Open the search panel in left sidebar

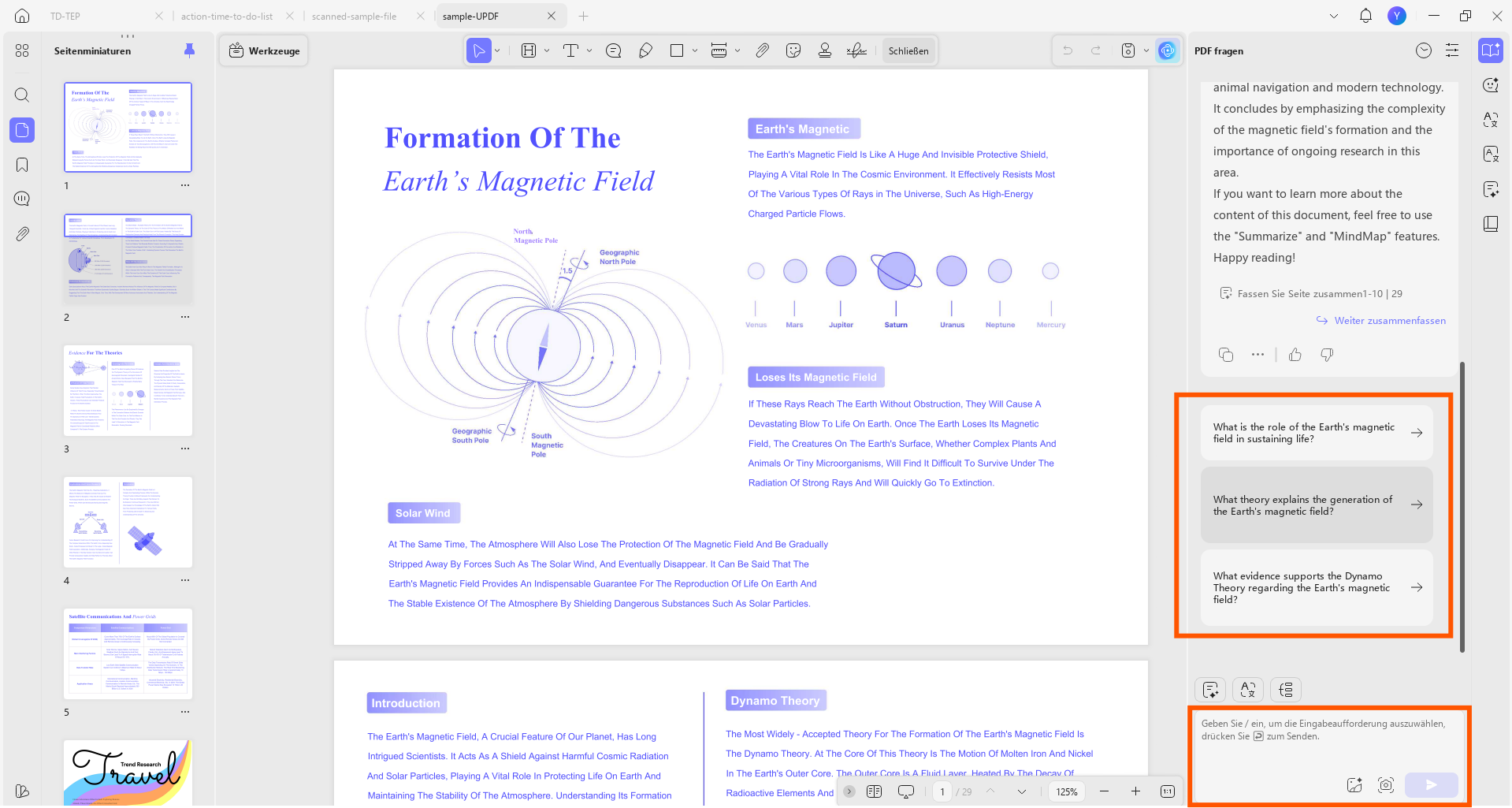click(22, 95)
